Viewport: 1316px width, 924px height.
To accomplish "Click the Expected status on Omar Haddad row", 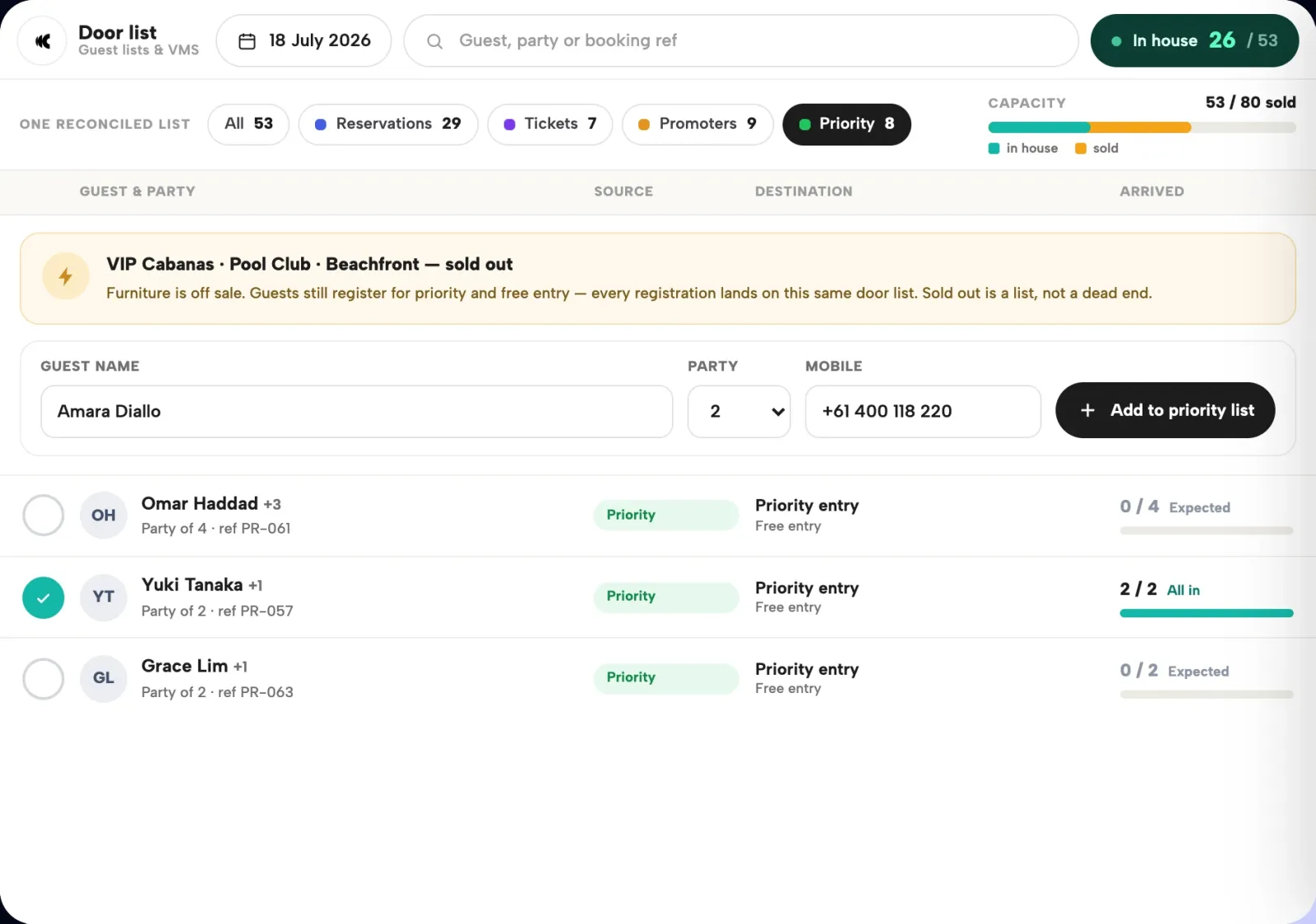I will [1199, 508].
